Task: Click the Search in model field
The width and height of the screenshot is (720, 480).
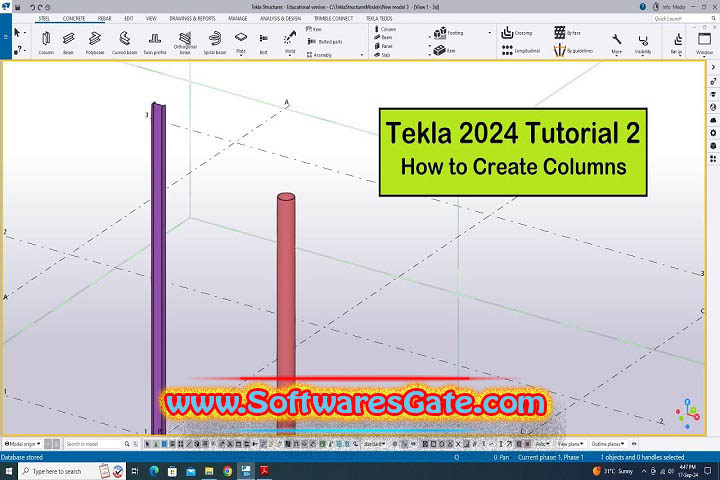Action: pos(94,444)
